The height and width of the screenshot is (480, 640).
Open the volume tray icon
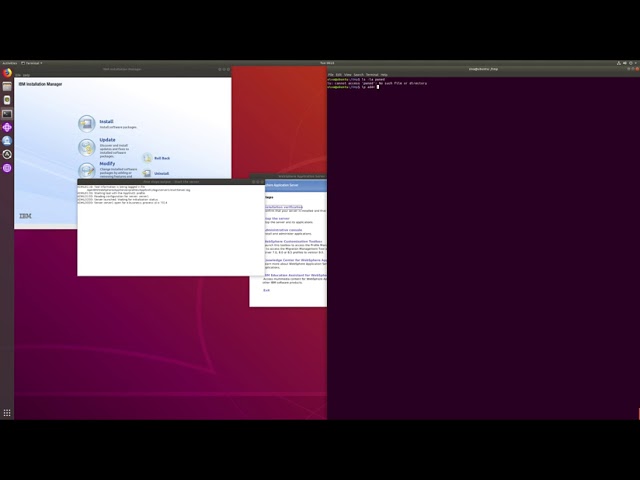pos(625,63)
